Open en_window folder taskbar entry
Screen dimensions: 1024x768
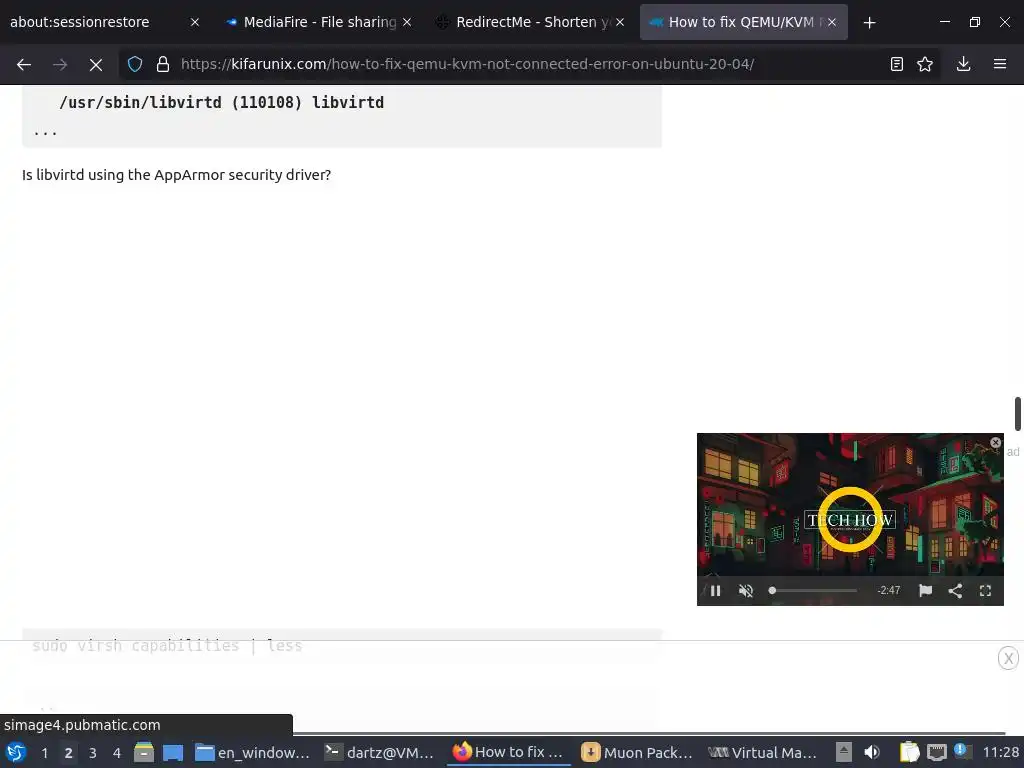253,752
